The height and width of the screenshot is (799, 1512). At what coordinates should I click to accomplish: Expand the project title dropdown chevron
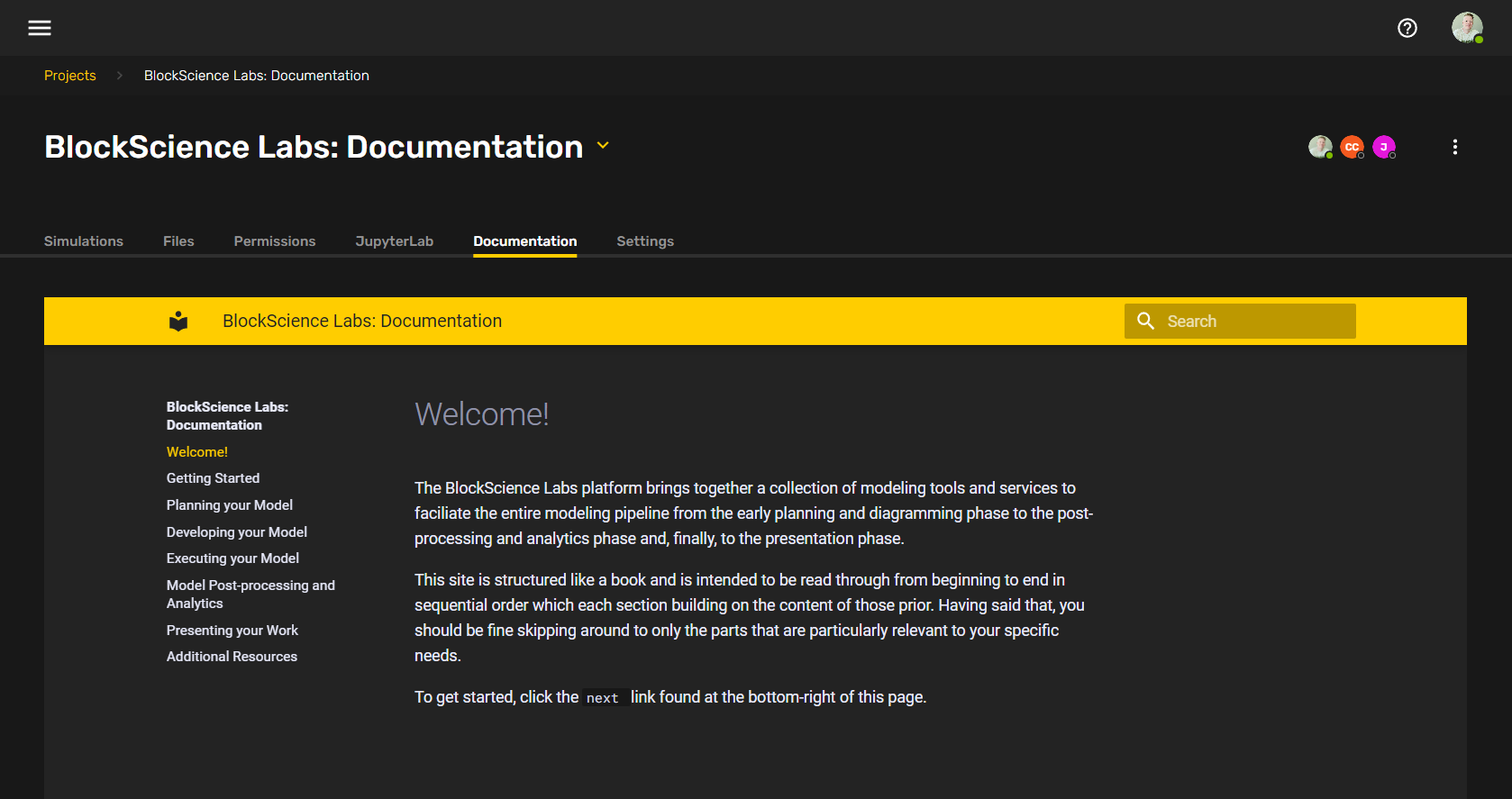click(x=603, y=145)
